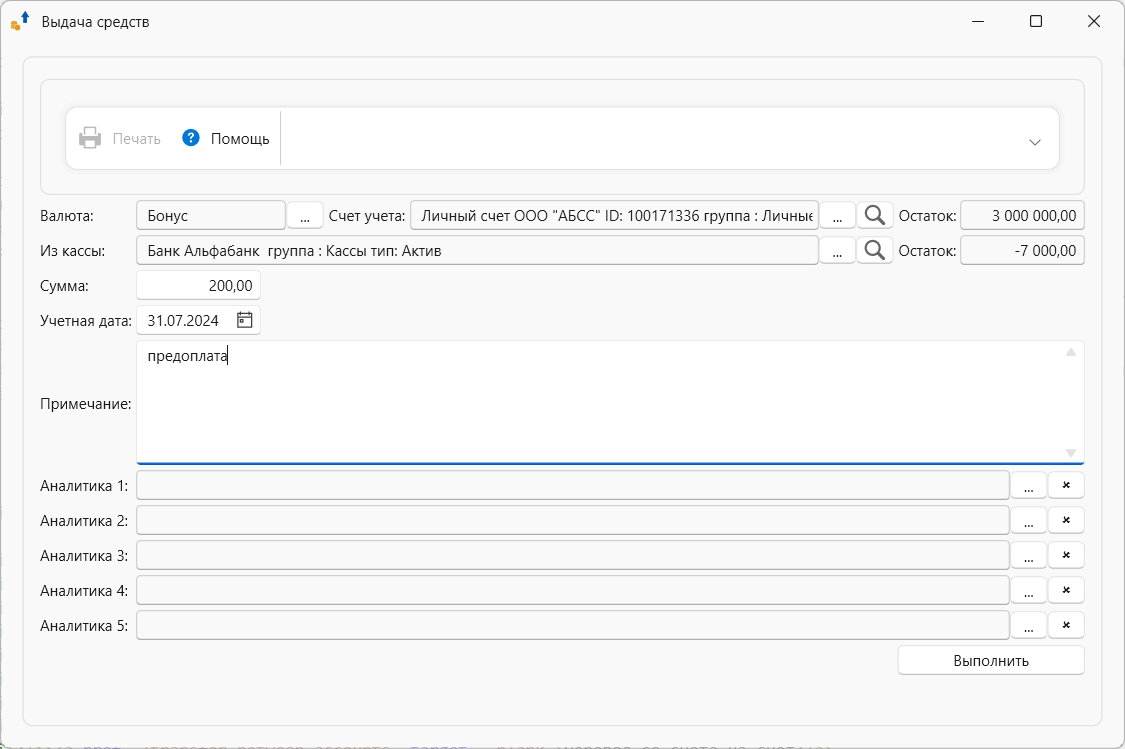Clear Аналитика 3 with x button
The height and width of the screenshot is (749, 1125).
coord(1066,555)
